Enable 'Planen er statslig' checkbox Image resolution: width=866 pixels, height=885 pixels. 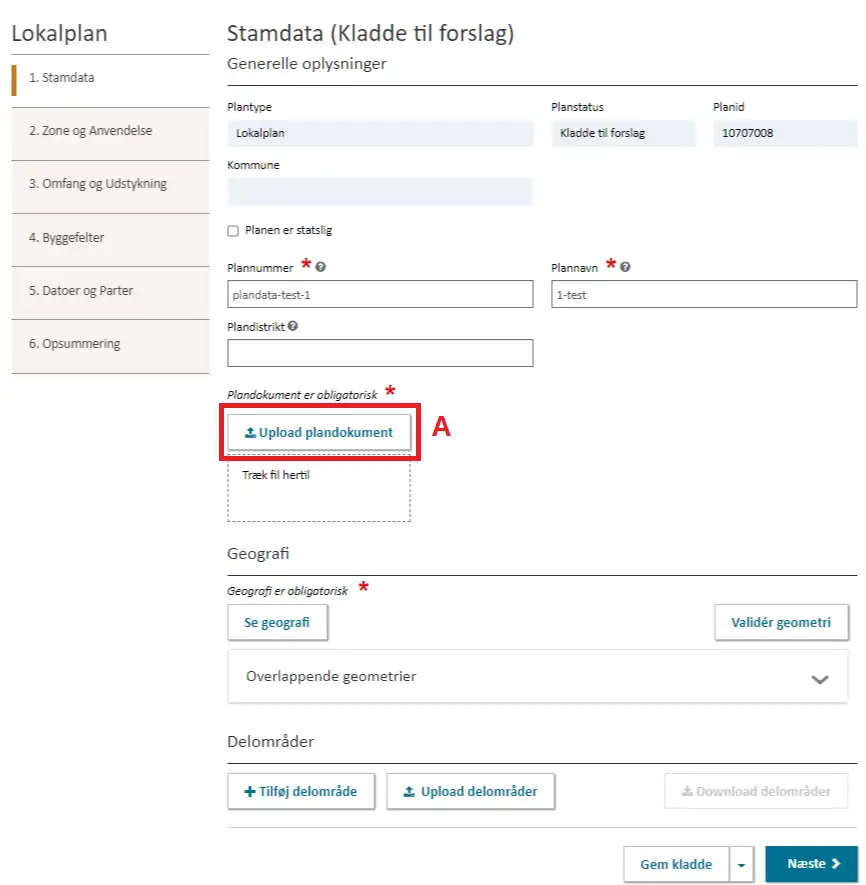(233, 230)
